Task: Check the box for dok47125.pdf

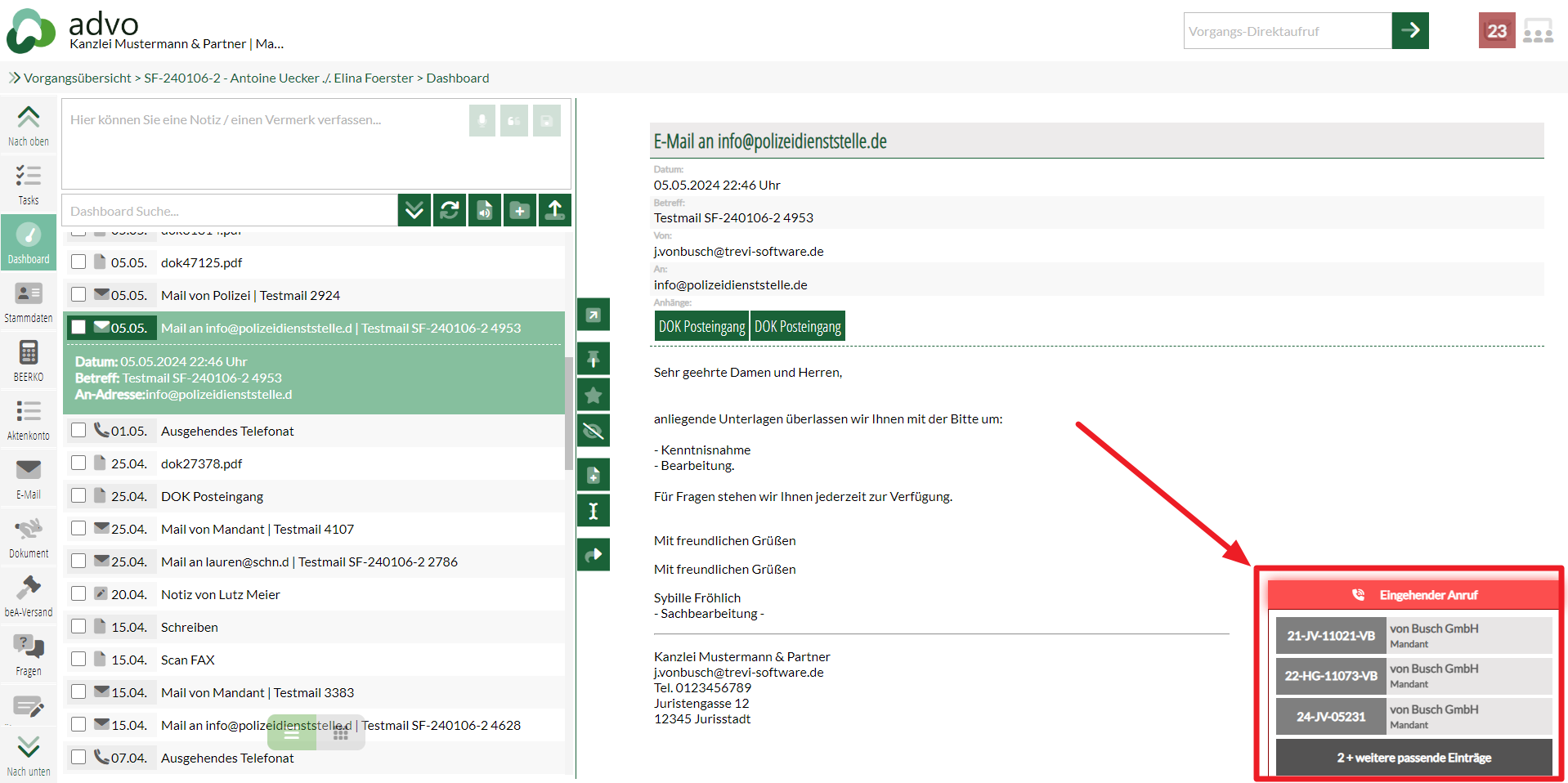Action: click(x=78, y=262)
